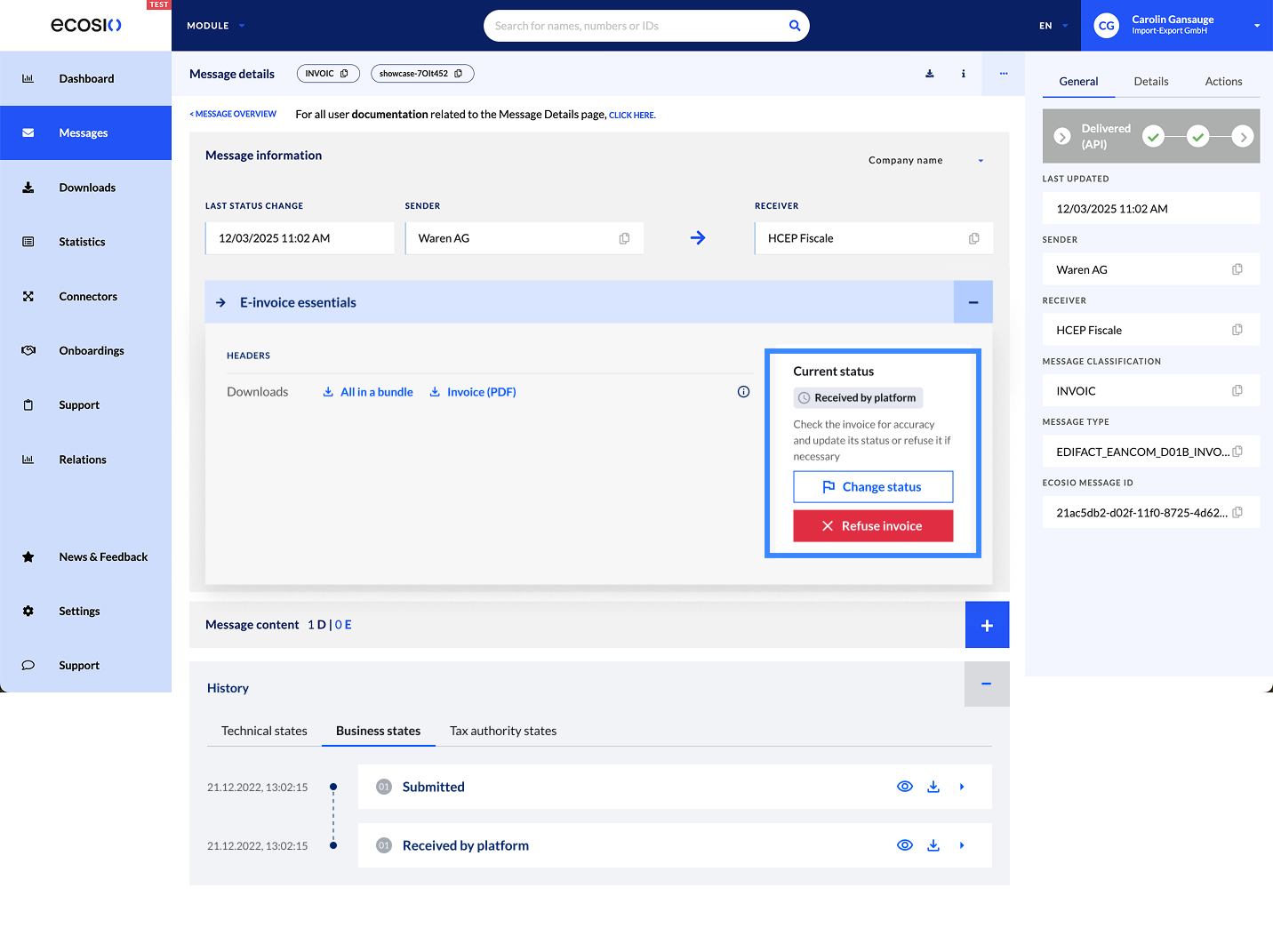Switch to the Actions tab
1273x952 pixels.
(x=1223, y=82)
